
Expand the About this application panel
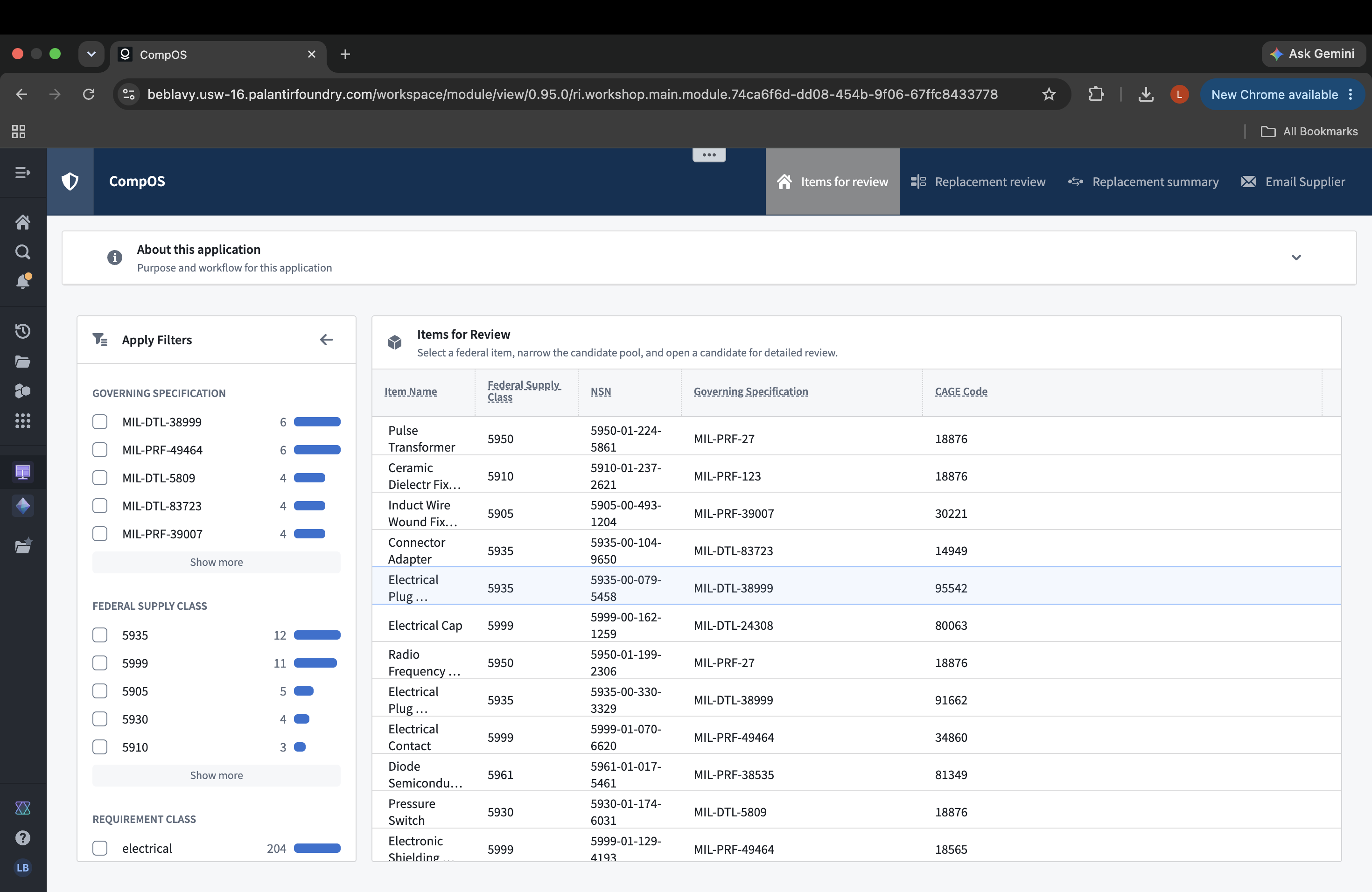click(x=1296, y=258)
